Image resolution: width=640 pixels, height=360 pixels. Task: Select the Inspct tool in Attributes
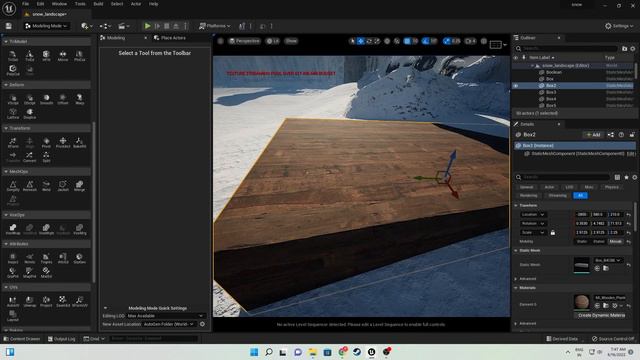(13, 259)
